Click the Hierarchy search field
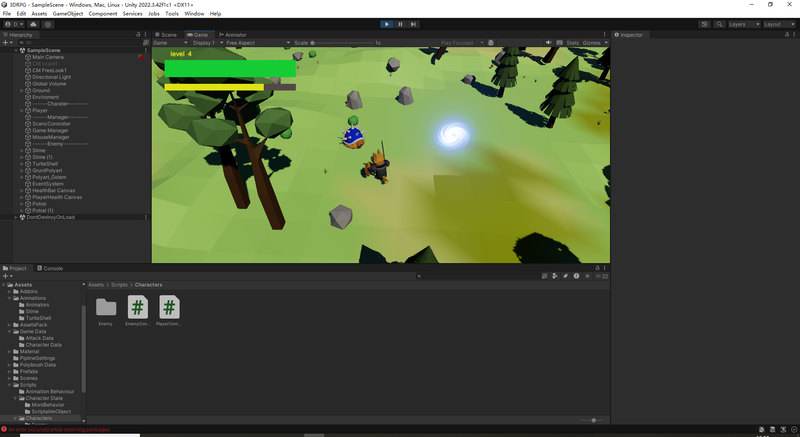 (79, 43)
